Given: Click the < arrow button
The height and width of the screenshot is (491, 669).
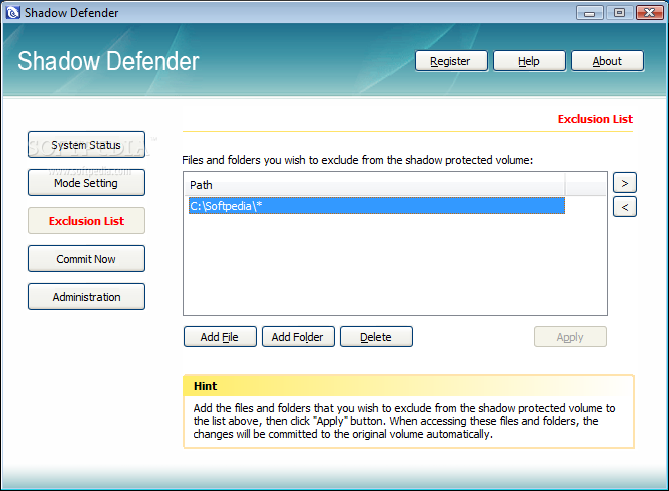Looking at the screenshot, I should [625, 207].
